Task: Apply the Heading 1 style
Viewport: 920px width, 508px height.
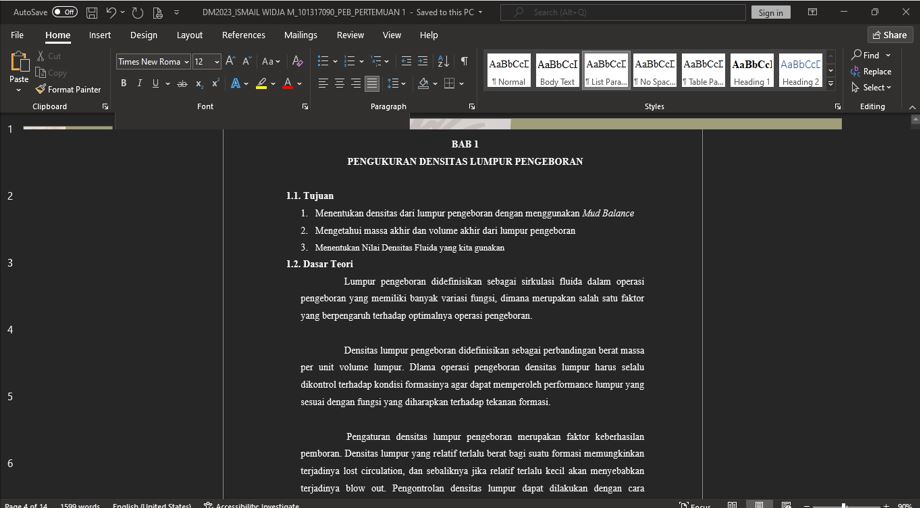Action: coord(752,70)
